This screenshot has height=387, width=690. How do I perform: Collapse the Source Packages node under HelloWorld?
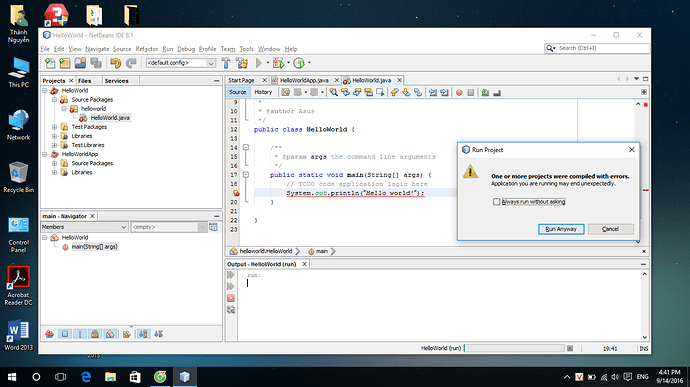[x=55, y=100]
